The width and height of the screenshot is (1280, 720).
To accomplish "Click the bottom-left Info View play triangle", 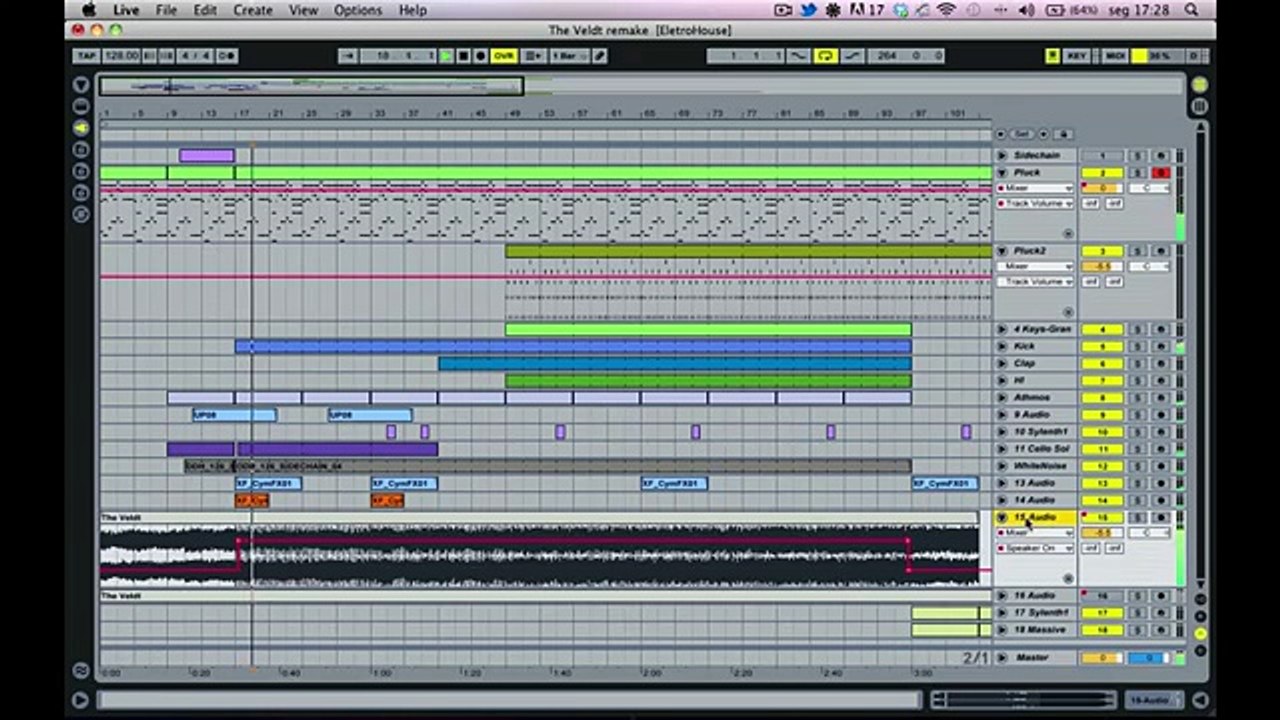I will (80, 700).
